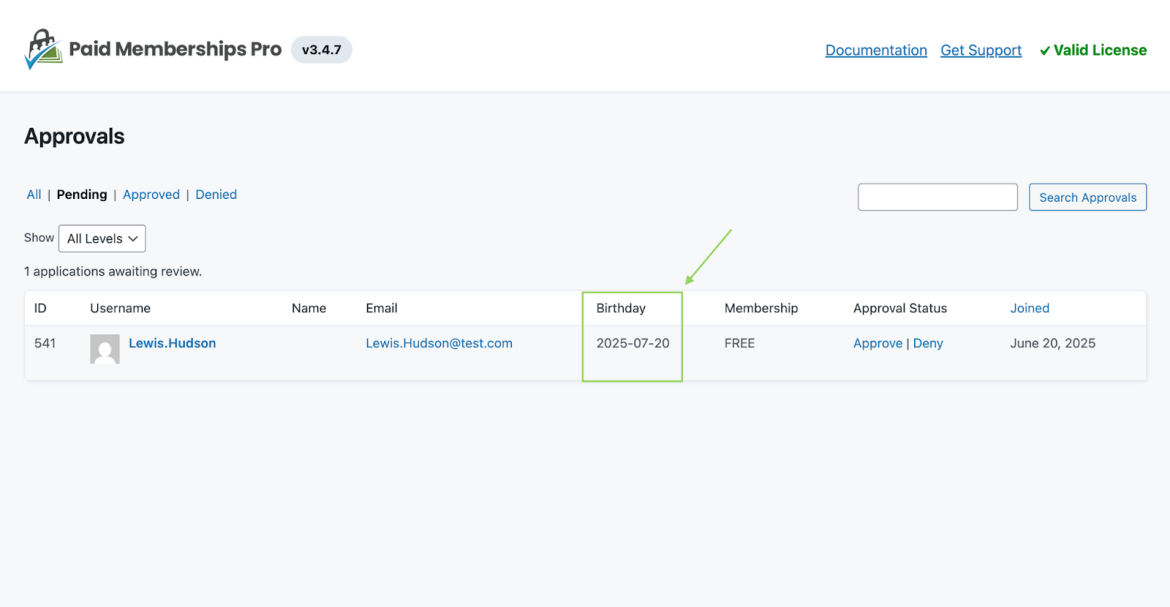Click the Birthday column header
Screen dimensions: 1170x607
[x=621, y=308]
